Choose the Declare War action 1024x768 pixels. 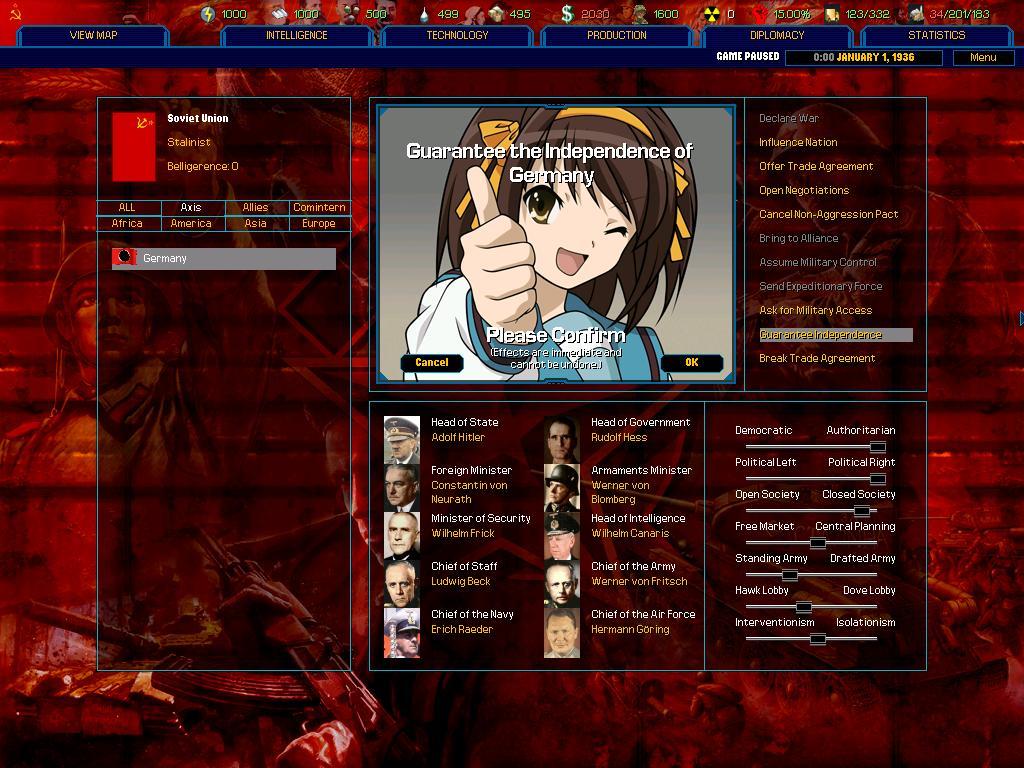[789, 118]
